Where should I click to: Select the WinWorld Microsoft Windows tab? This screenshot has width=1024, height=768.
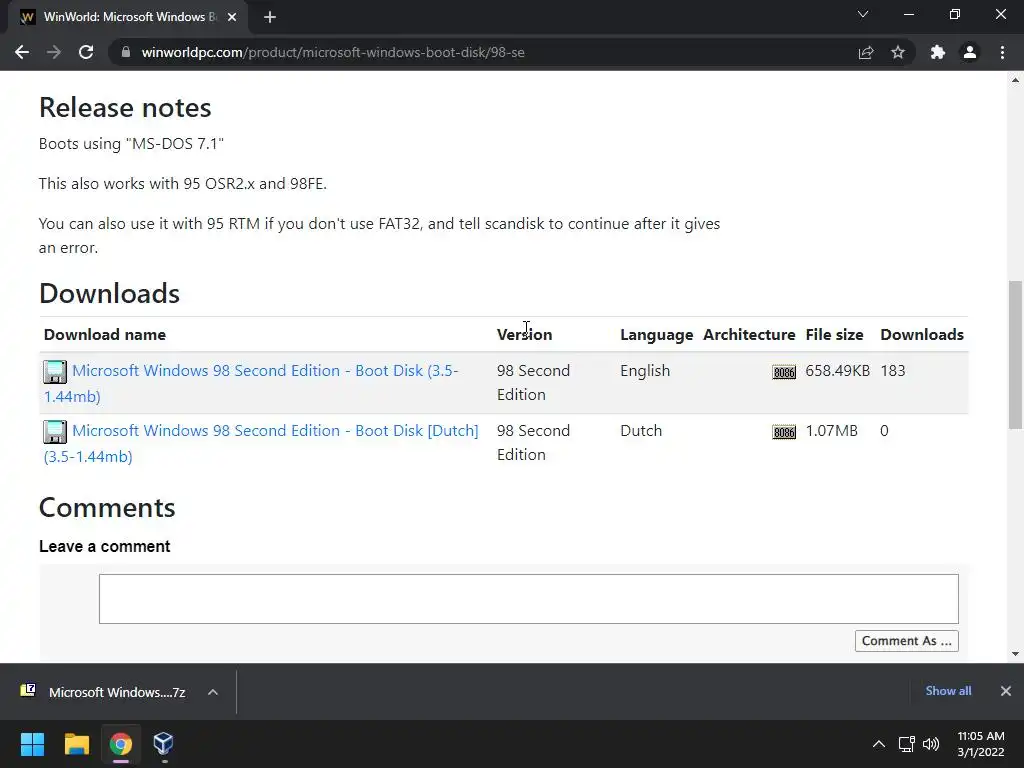tap(128, 17)
